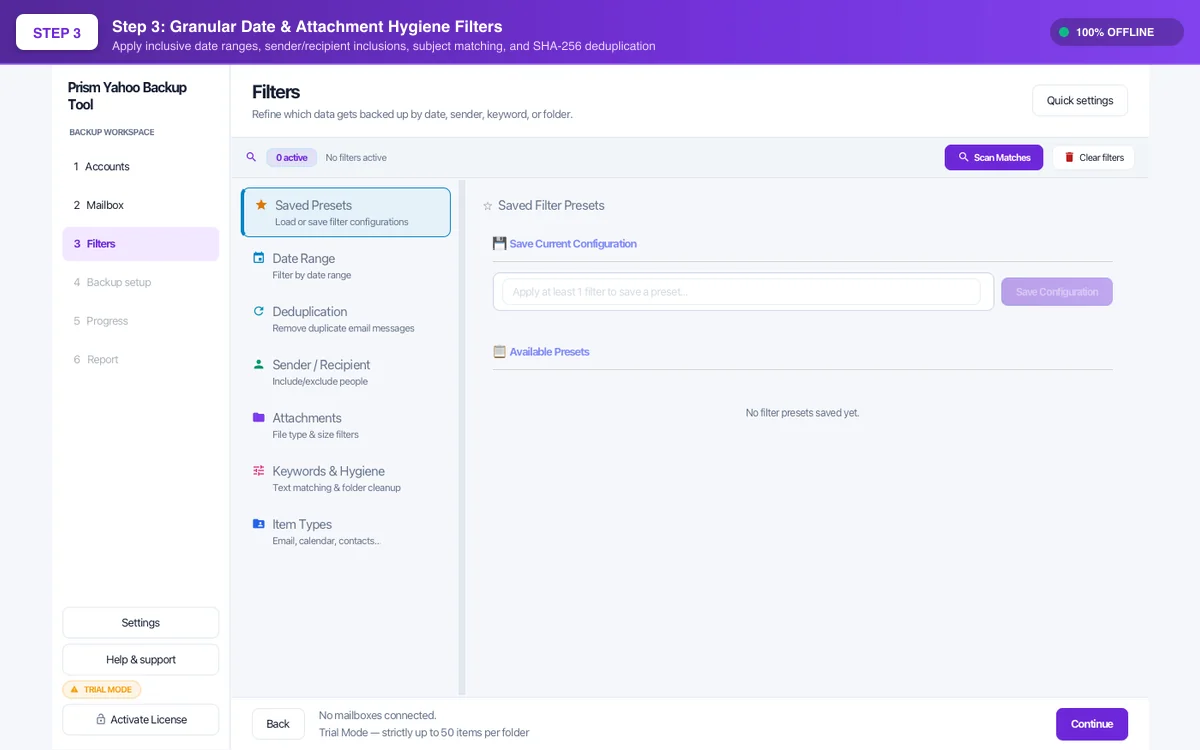Click the floppy disk Save Current Configuration icon
Screen dimensions: 1200x750
(x=500, y=243)
